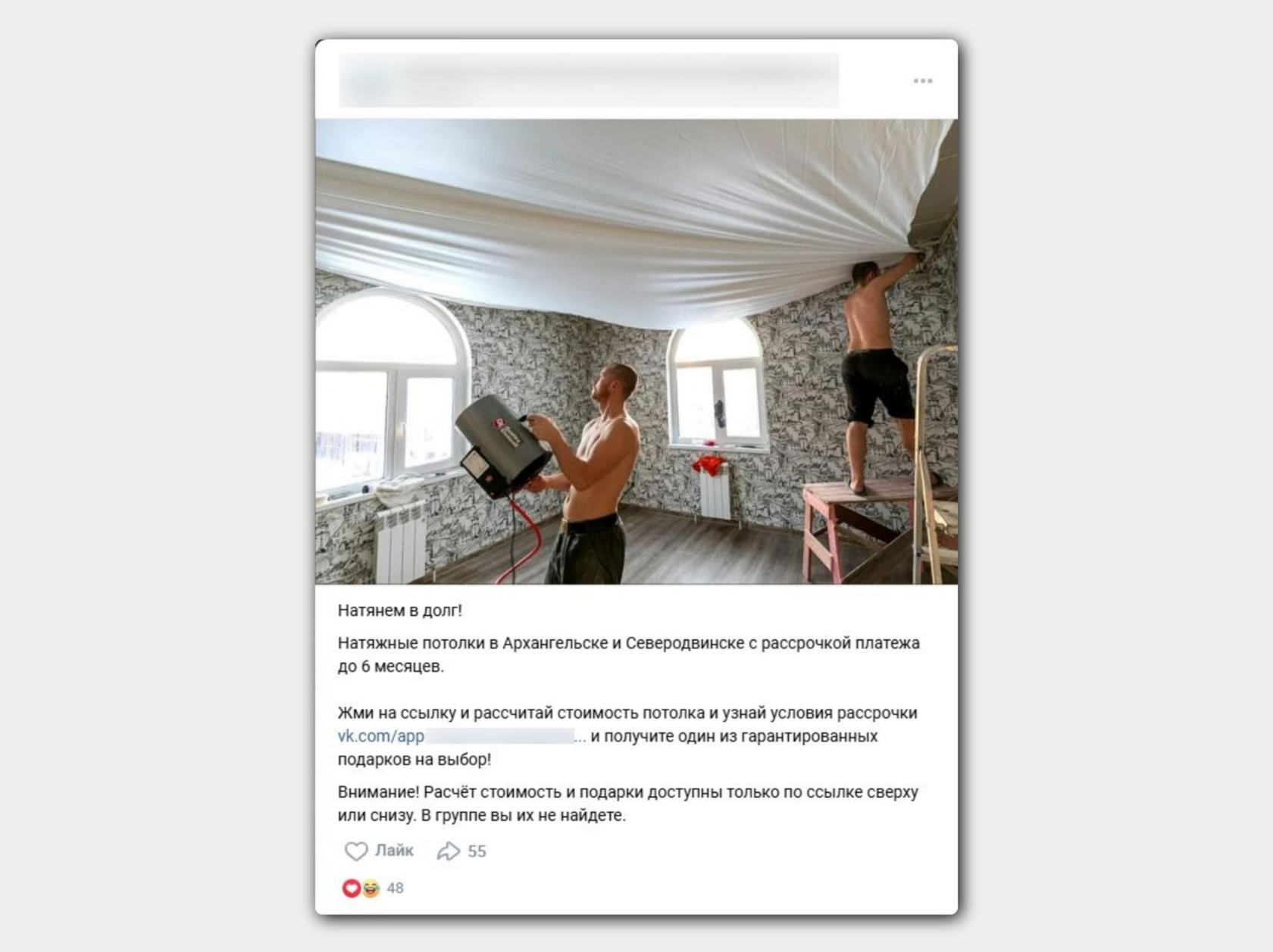Click the blurred post author header
The width and height of the screenshot is (1273, 952).
(x=589, y=80)
